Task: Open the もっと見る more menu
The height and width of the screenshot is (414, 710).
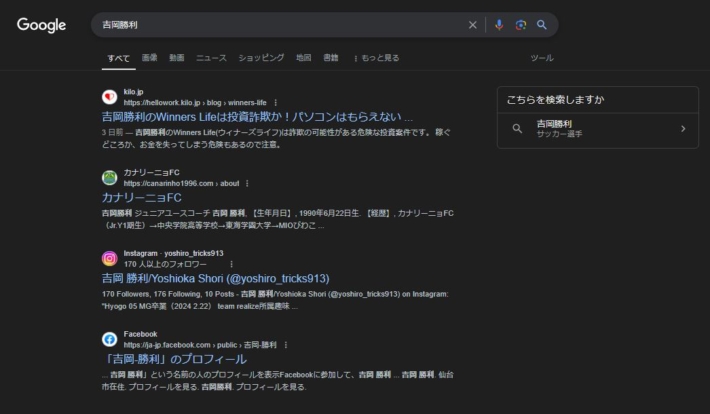Action: coord(376,58)
